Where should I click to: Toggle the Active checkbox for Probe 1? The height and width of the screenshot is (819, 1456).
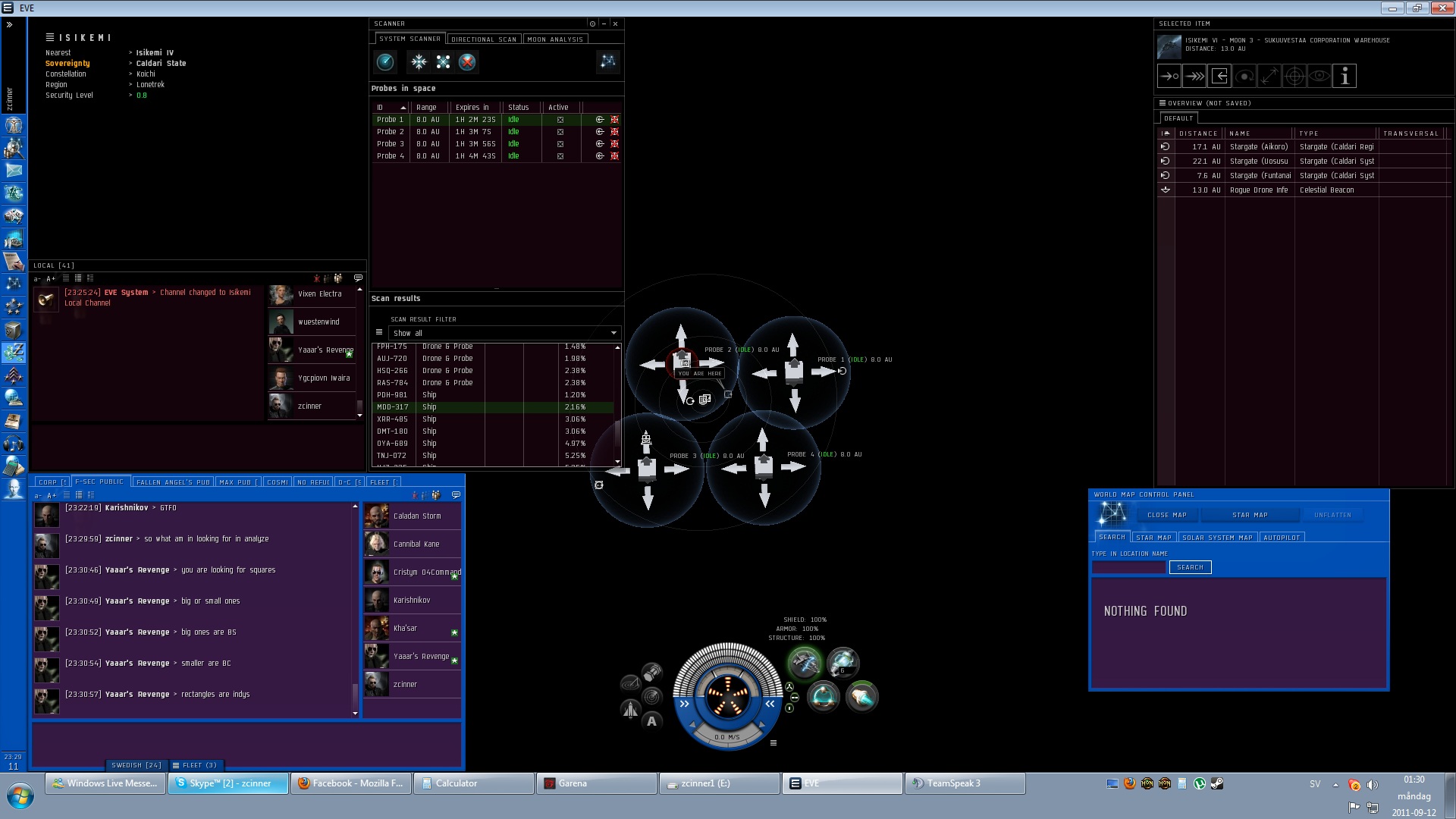[x=560, y=120]
